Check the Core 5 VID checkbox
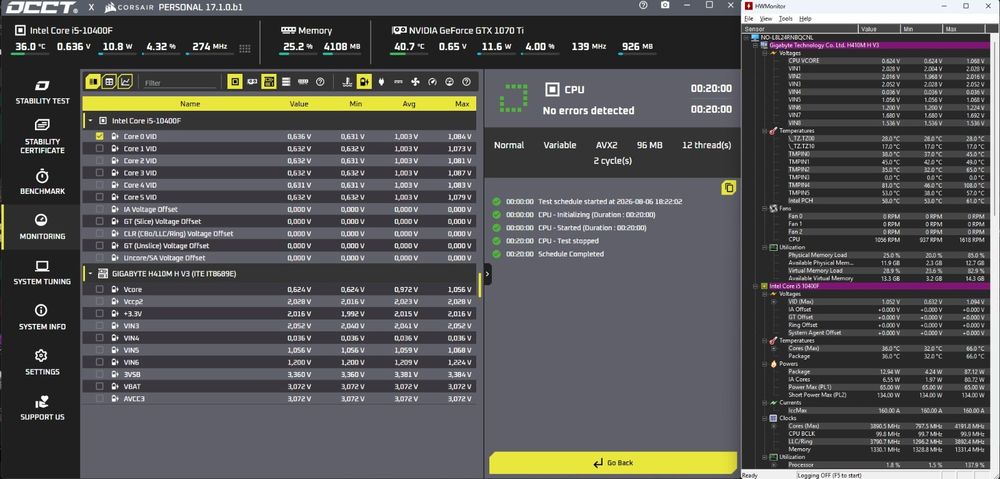The height and width of the screenshot is (479, 1000). tap(99, 197)
